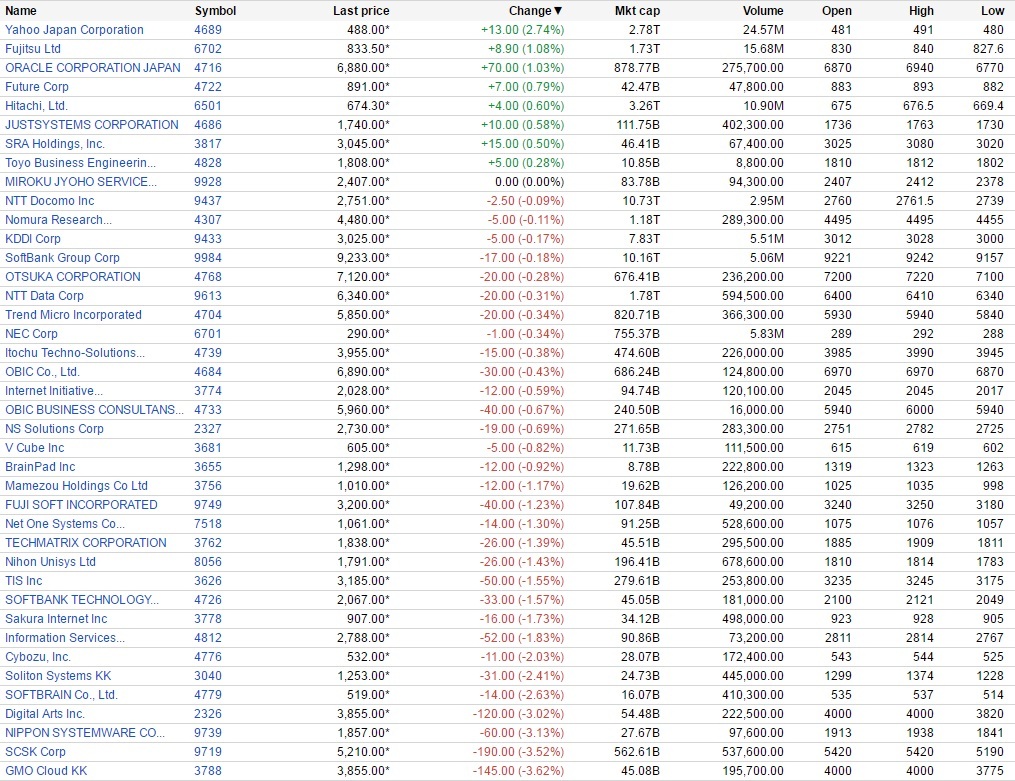Open OTSUKA CORPORATION link

point(72,277)
